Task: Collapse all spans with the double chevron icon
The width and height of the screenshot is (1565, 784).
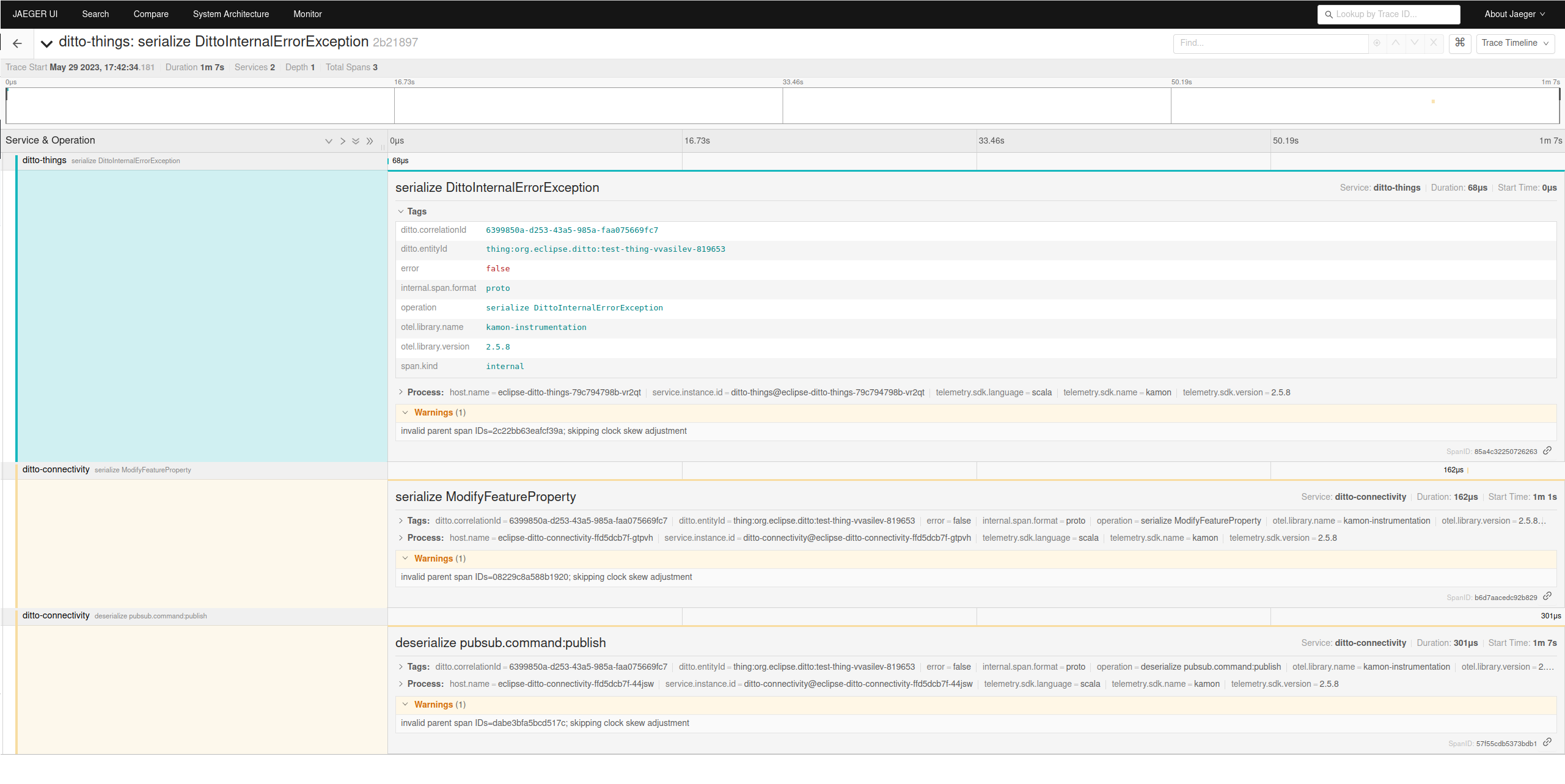Action: [356, 141]
